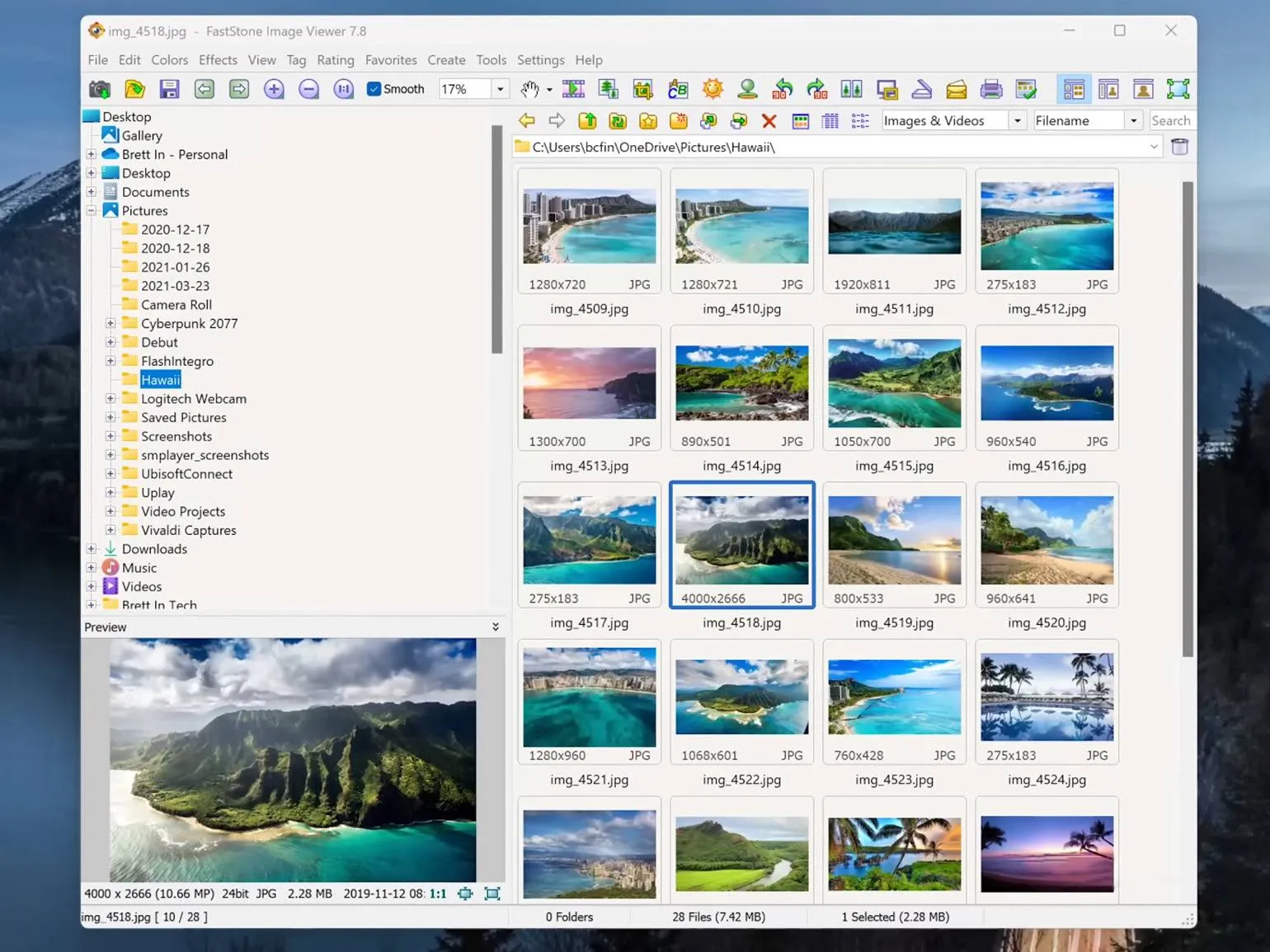Click the Save As floppy disk icon
Screen dimensions: 1270x952
(169, 89)
